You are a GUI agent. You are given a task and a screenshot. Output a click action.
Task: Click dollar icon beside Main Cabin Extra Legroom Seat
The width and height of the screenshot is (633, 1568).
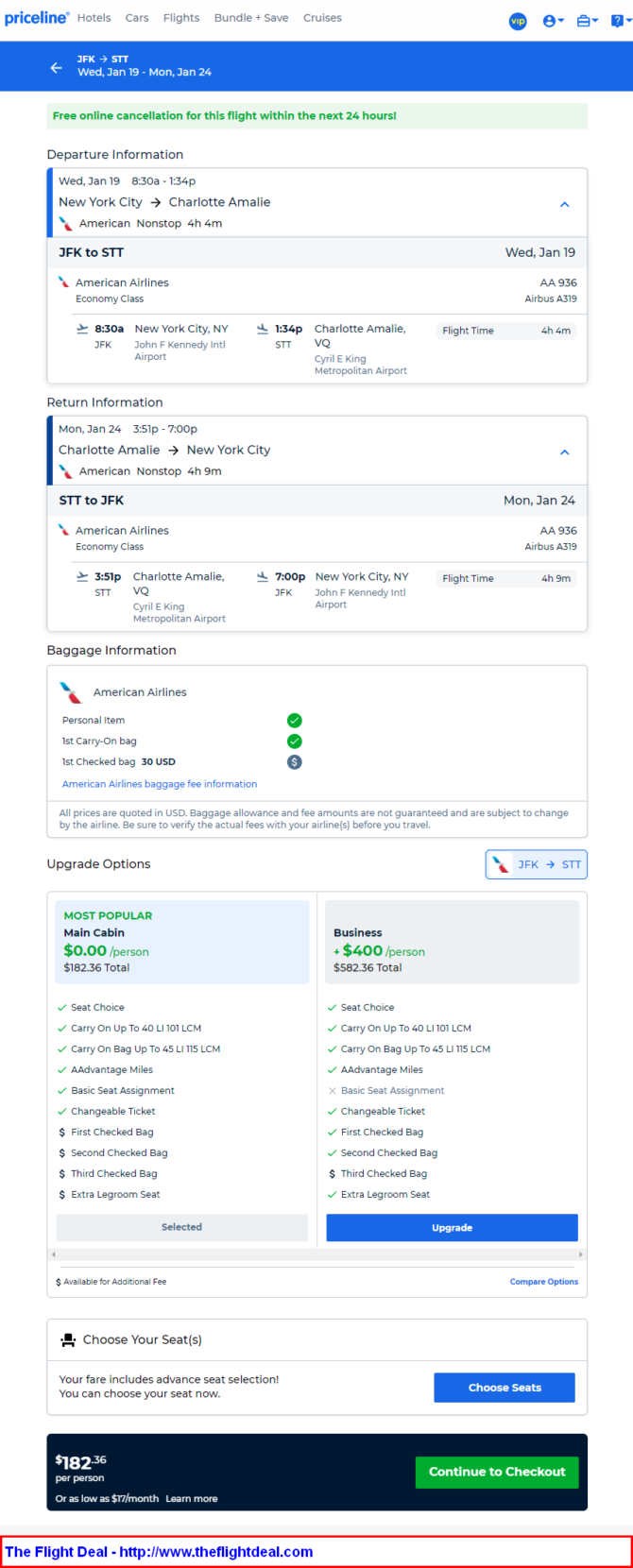tap(62, 1195)
